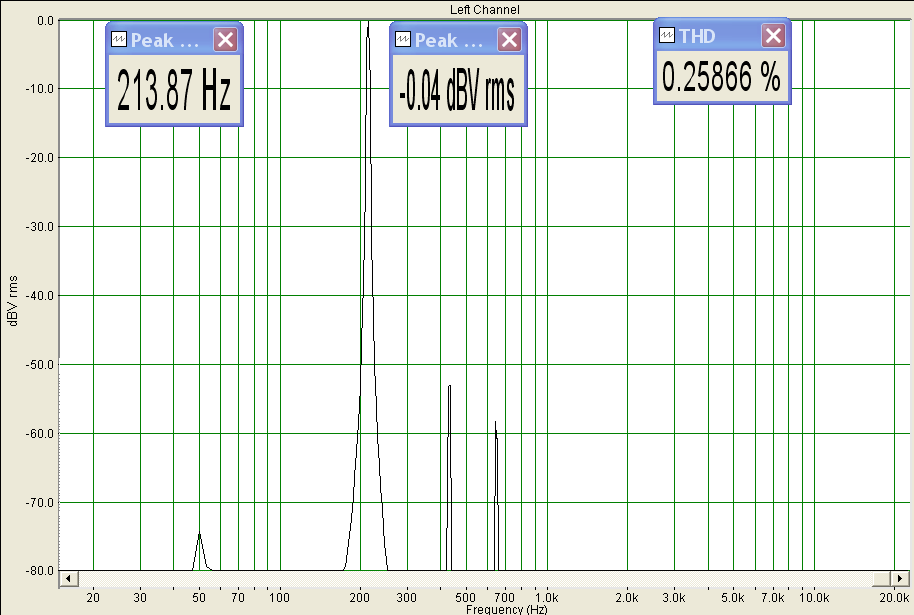
Task: Click the 2.0k frequency axis tick label
Action: 627,598
